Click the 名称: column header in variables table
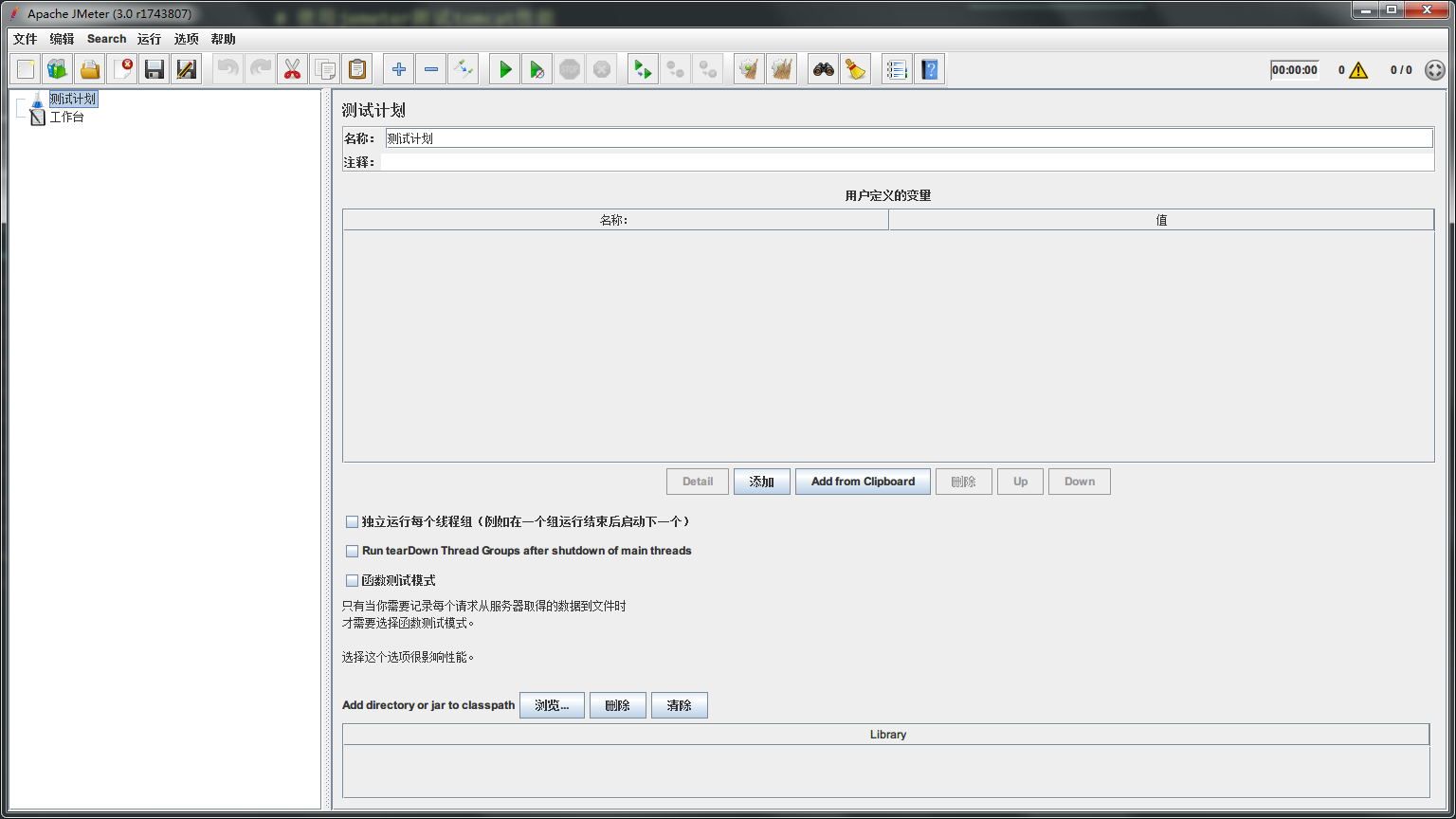 click(x=615, y=220)
